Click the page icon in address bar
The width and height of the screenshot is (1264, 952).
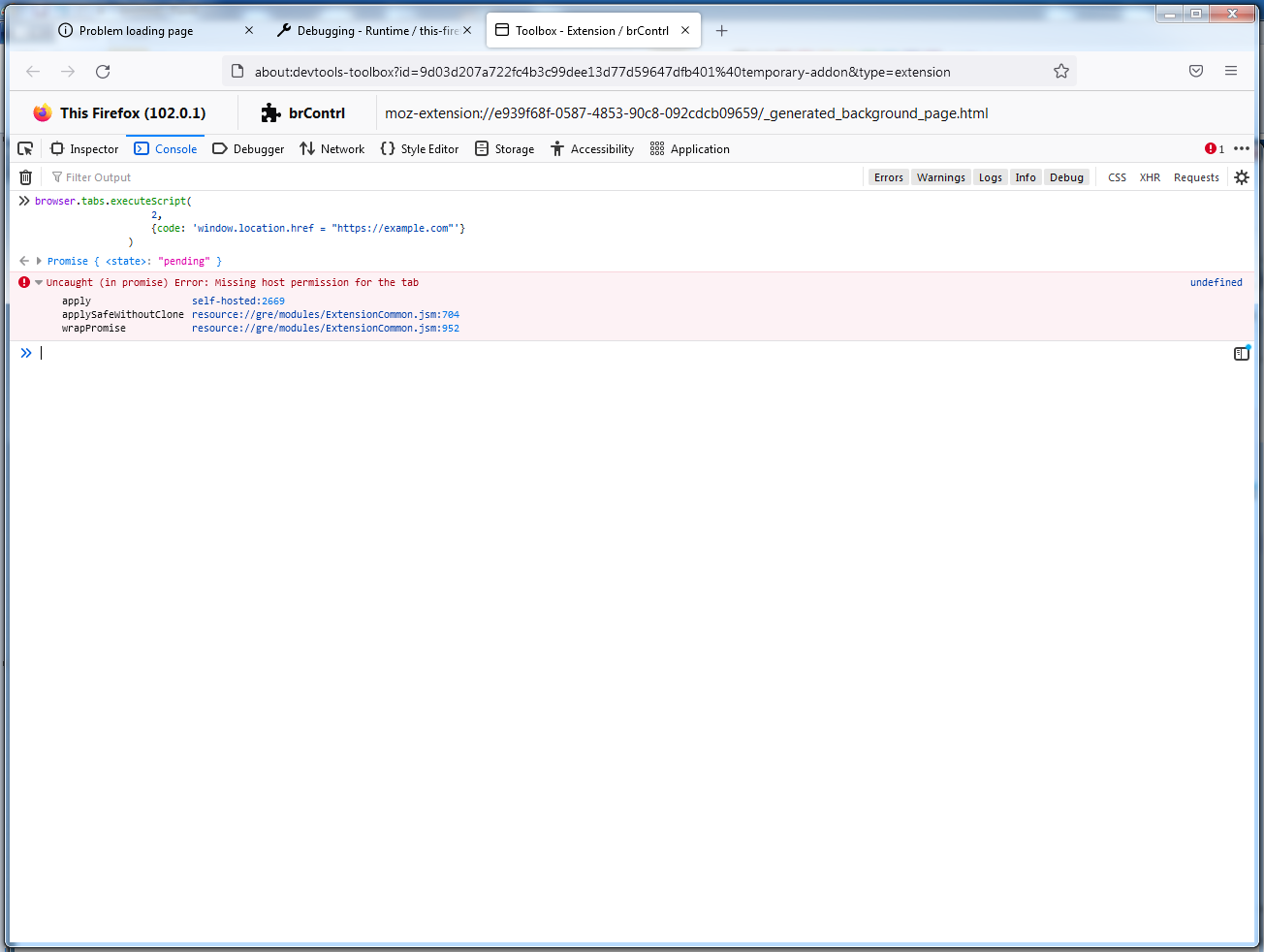237,71
